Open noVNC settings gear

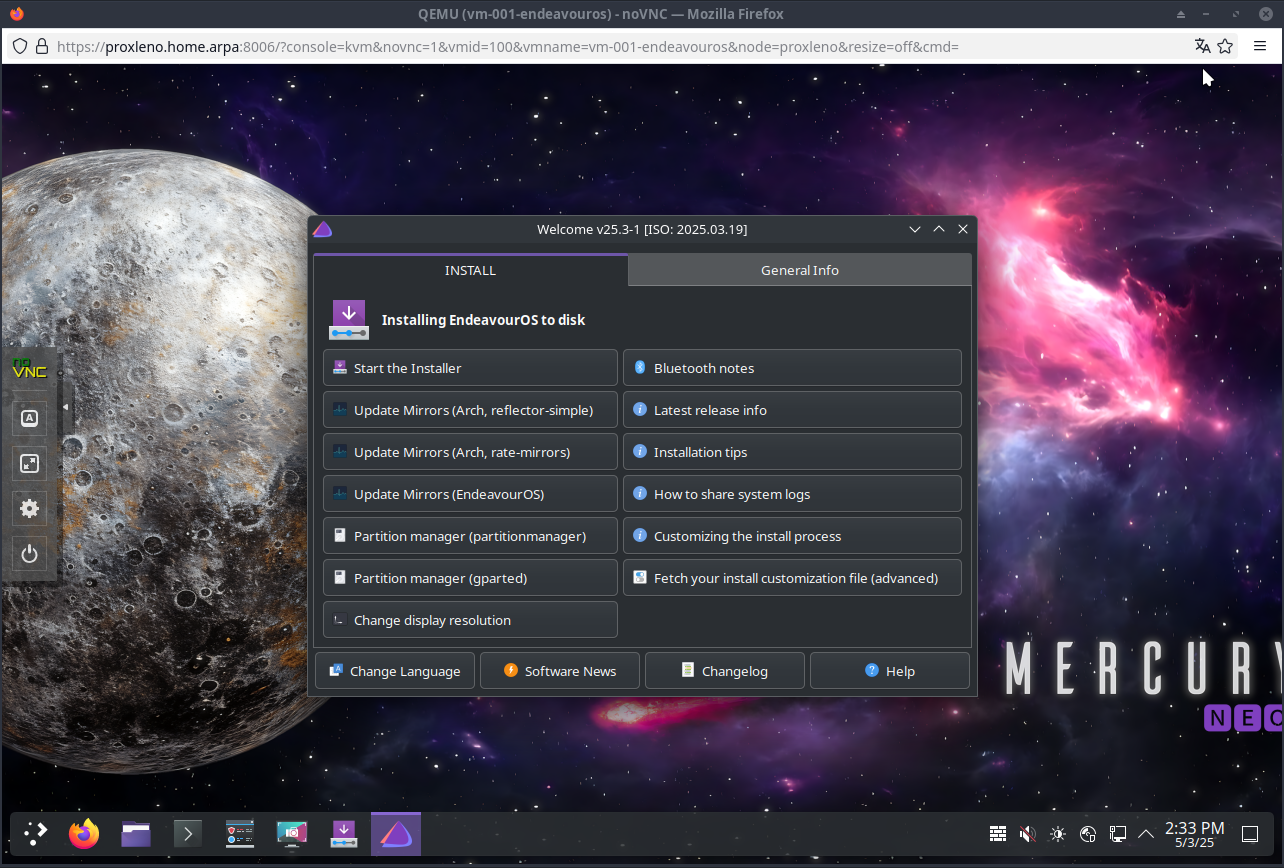click(x=29, y=508)
